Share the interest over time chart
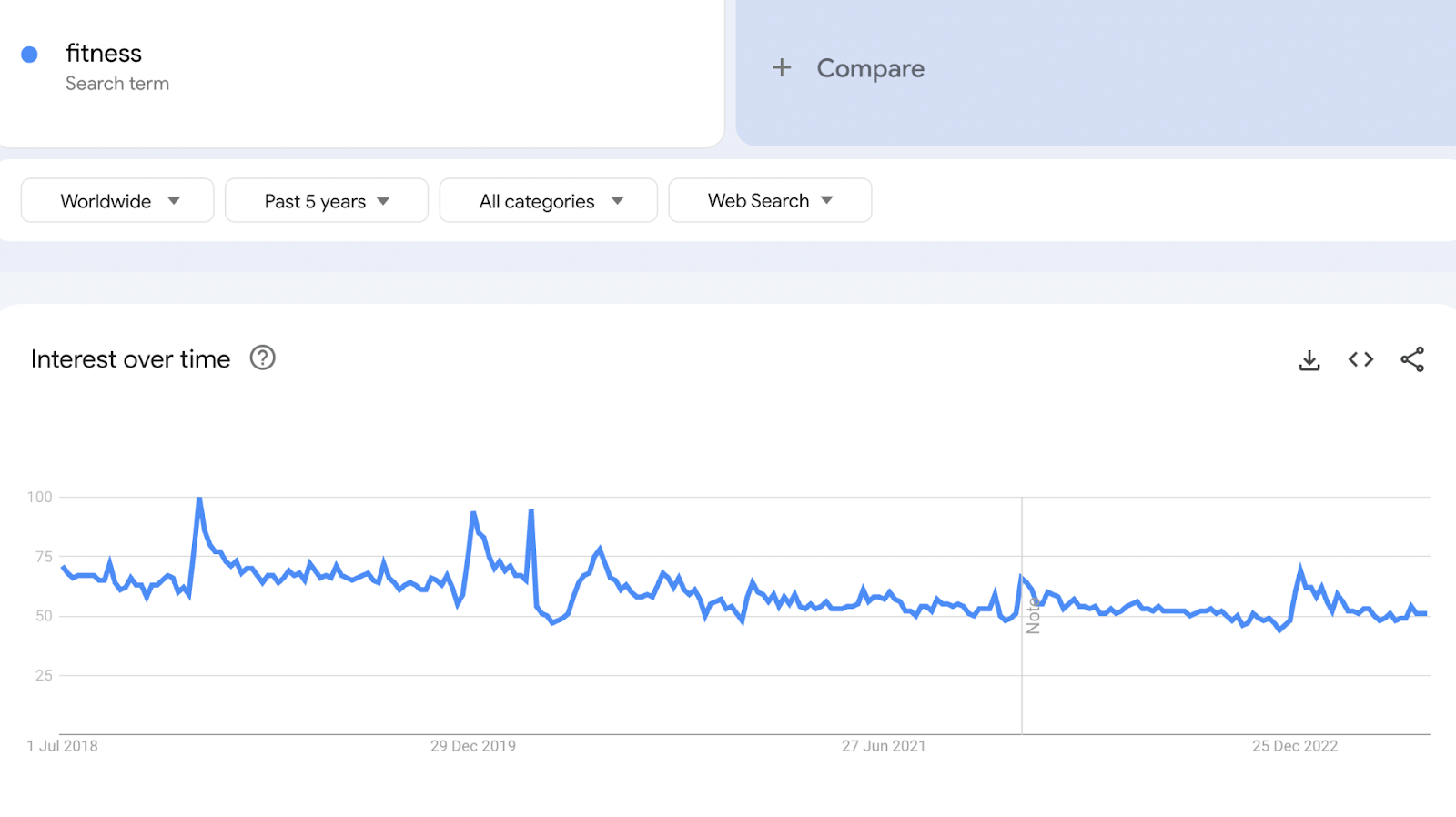This screenshot has width=1456, height=817. 1412,359
